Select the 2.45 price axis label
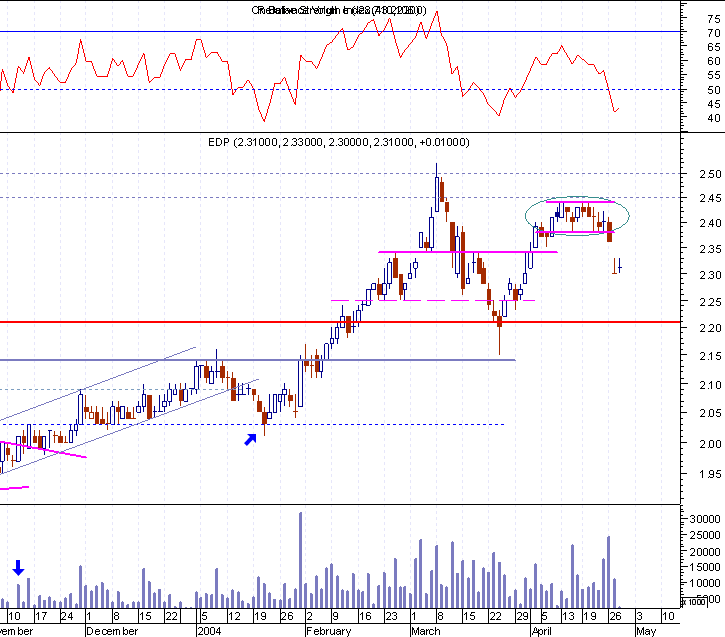Screen dimensions: 725x637 pos(710,198)
